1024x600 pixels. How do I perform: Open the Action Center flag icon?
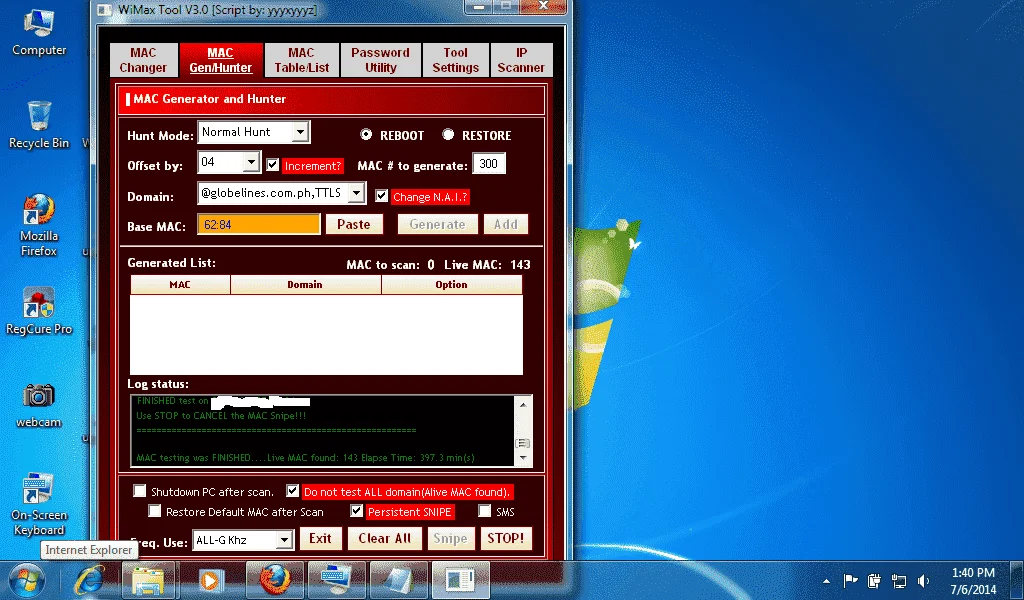tap(850, 580)
